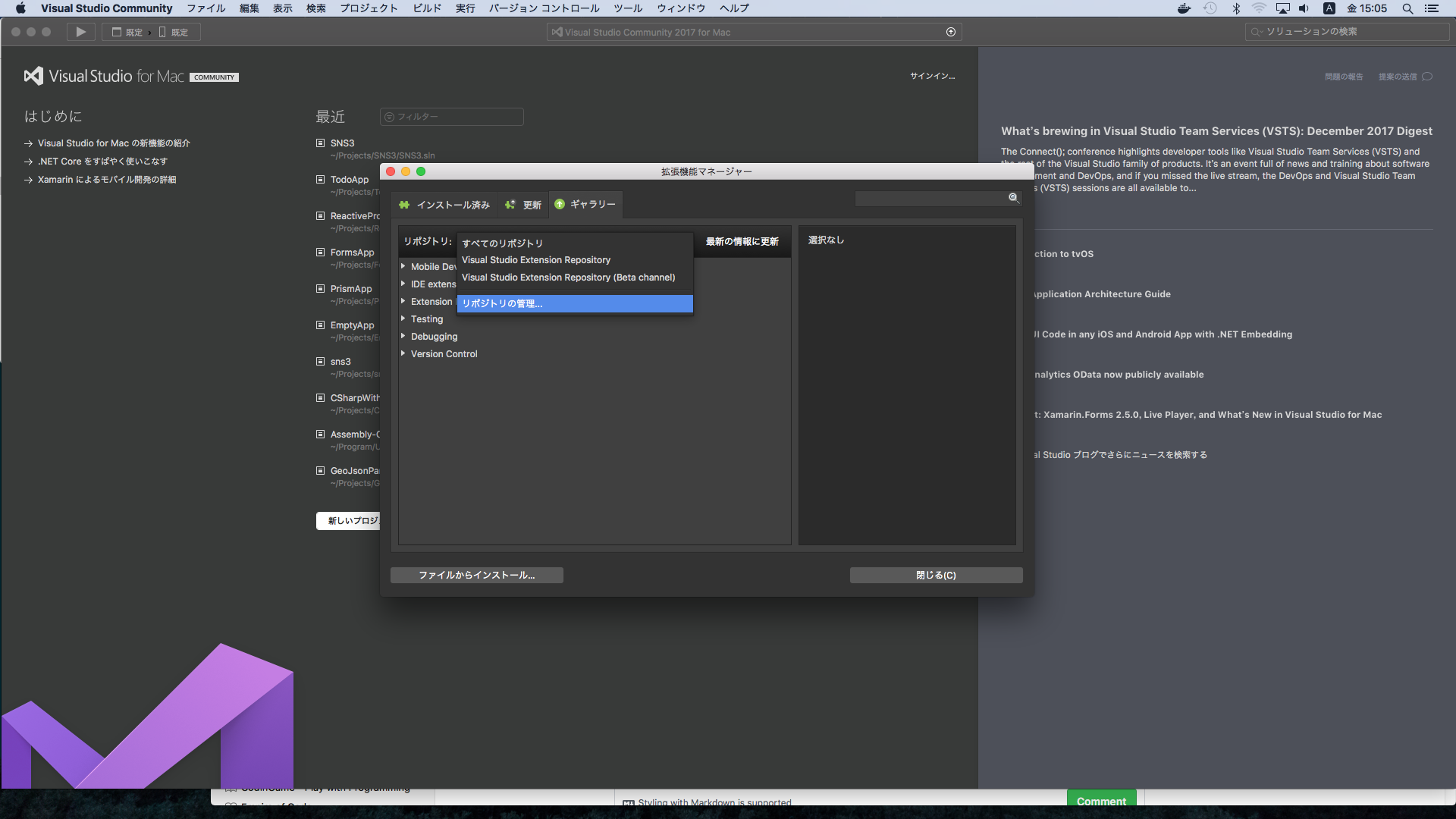Click the filter icon in the 最近 filter field
The image size is (1456, 819).
(x=390, y=117)
